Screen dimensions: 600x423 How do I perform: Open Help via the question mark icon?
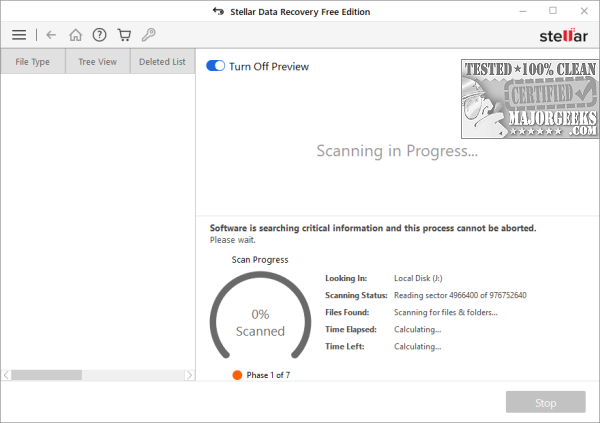tap(99, 35)
